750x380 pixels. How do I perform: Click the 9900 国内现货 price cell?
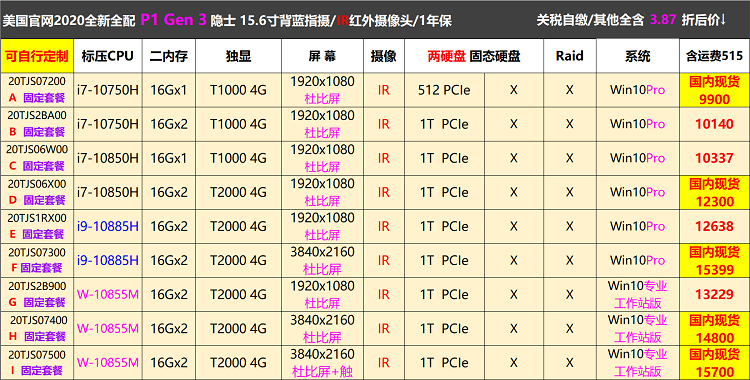tap(714, 90)
